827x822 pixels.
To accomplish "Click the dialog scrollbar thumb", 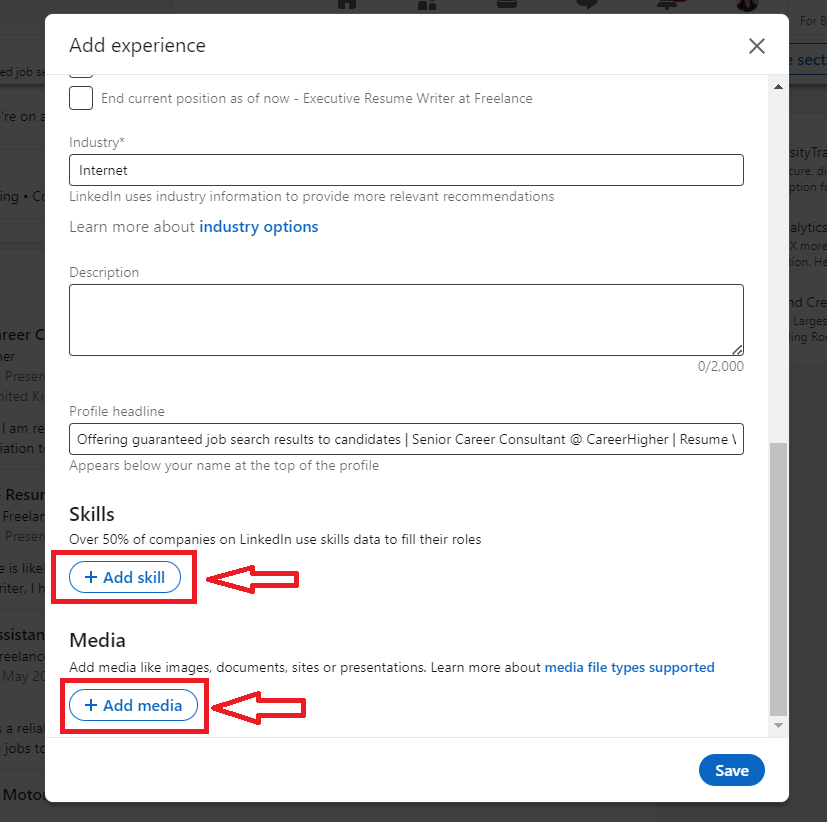I will [778, 579].
